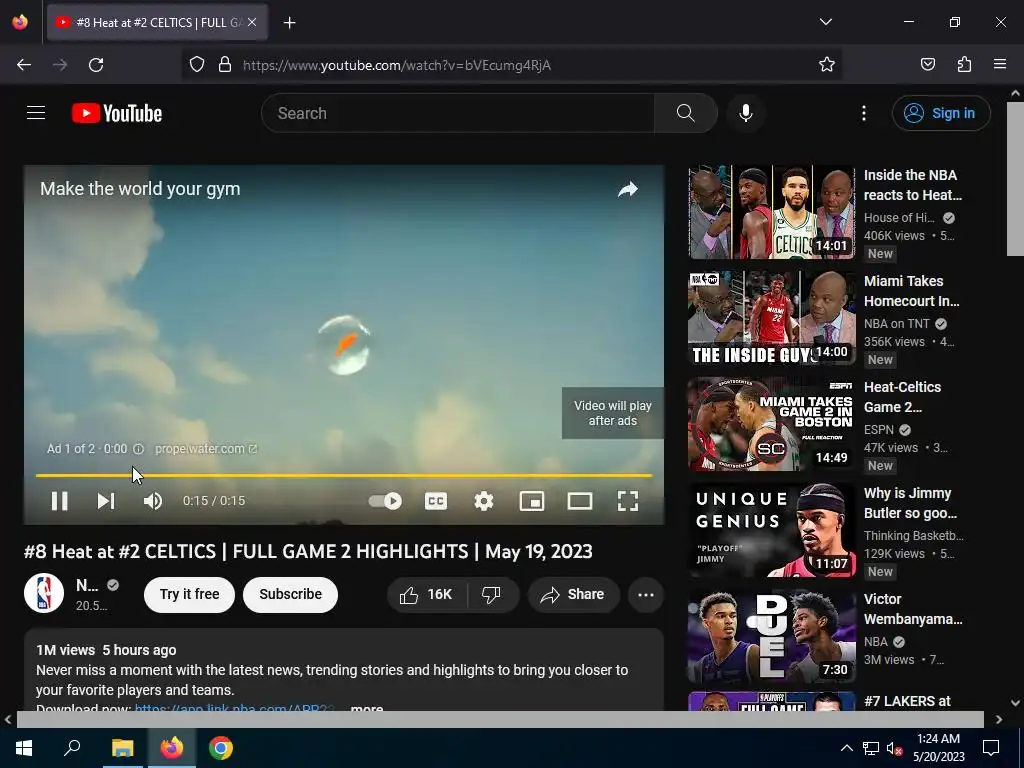List all tabs dropdown arrow
Image resolution: width=1024 pixels, height=768 pixels.
click(x=825, y=22)
